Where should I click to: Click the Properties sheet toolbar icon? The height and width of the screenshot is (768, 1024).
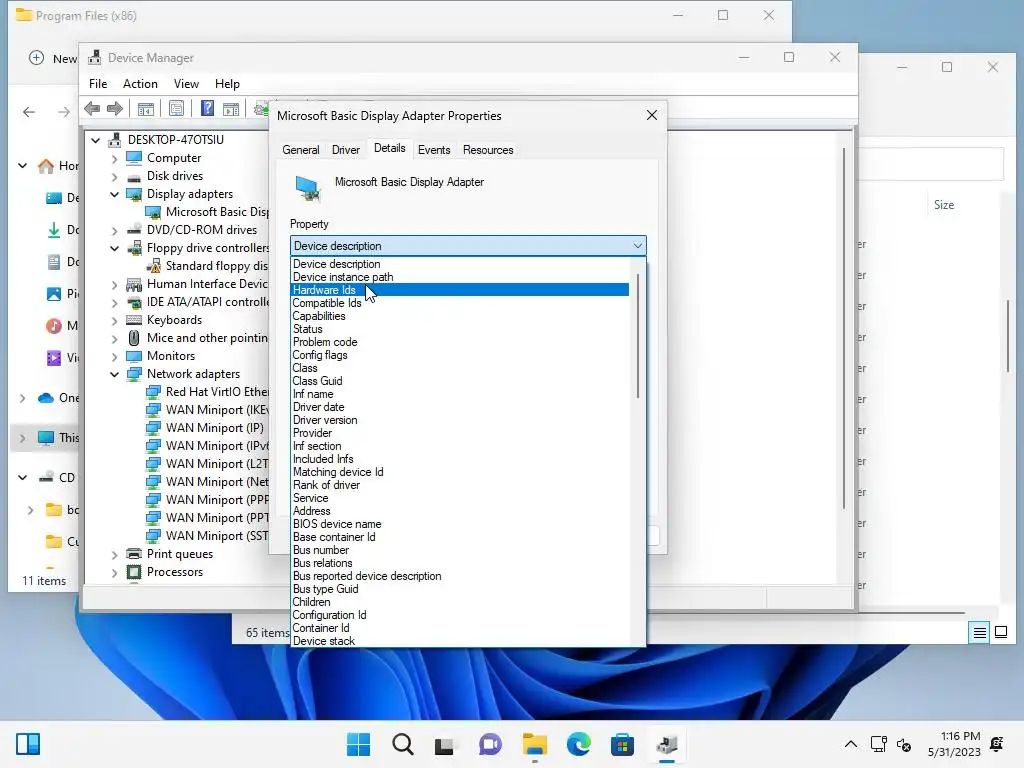[x=176, y=108]
